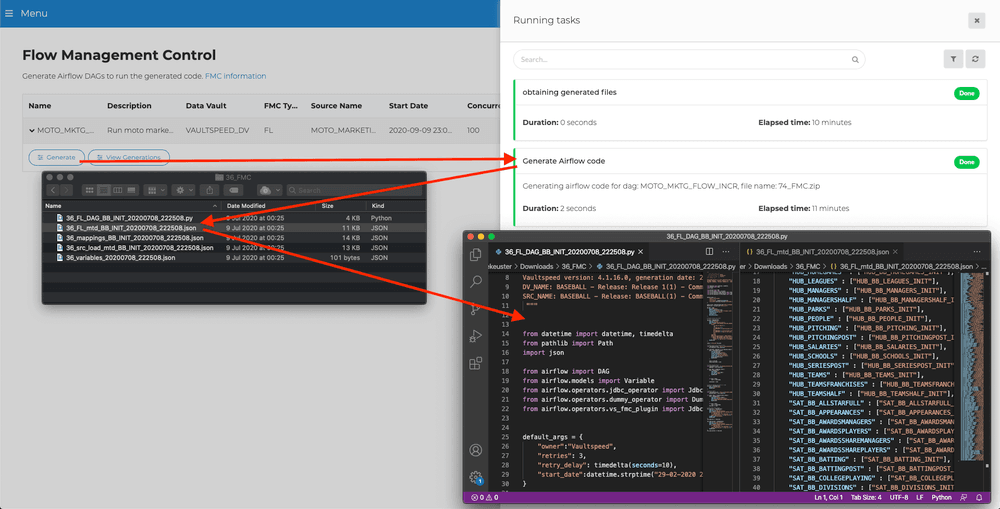VS Code: click Split Editor icon

coord(709,251)
